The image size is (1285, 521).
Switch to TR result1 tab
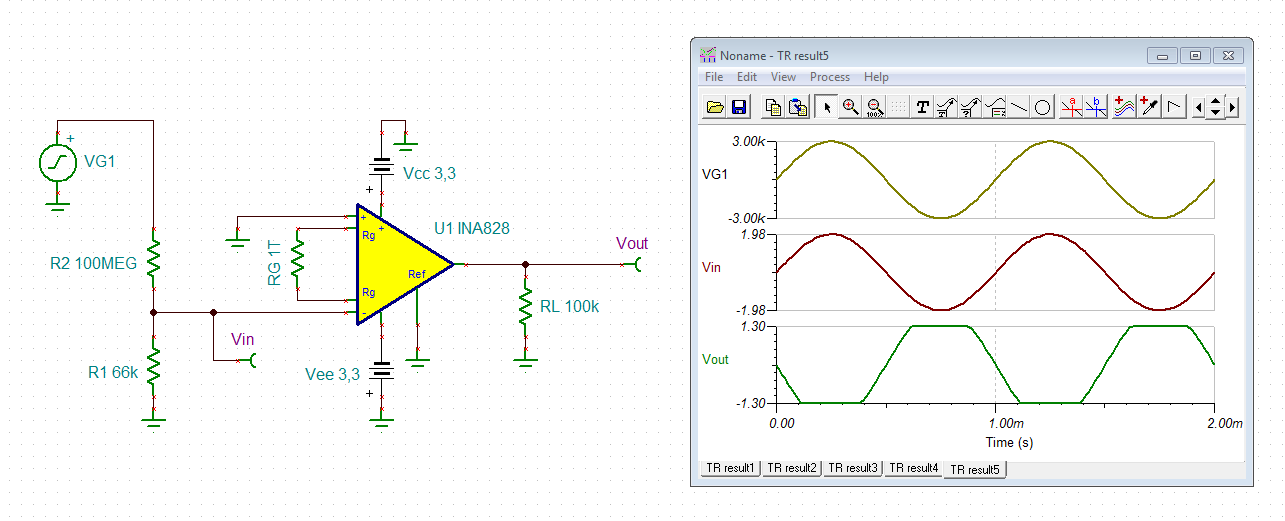[730, 468]
